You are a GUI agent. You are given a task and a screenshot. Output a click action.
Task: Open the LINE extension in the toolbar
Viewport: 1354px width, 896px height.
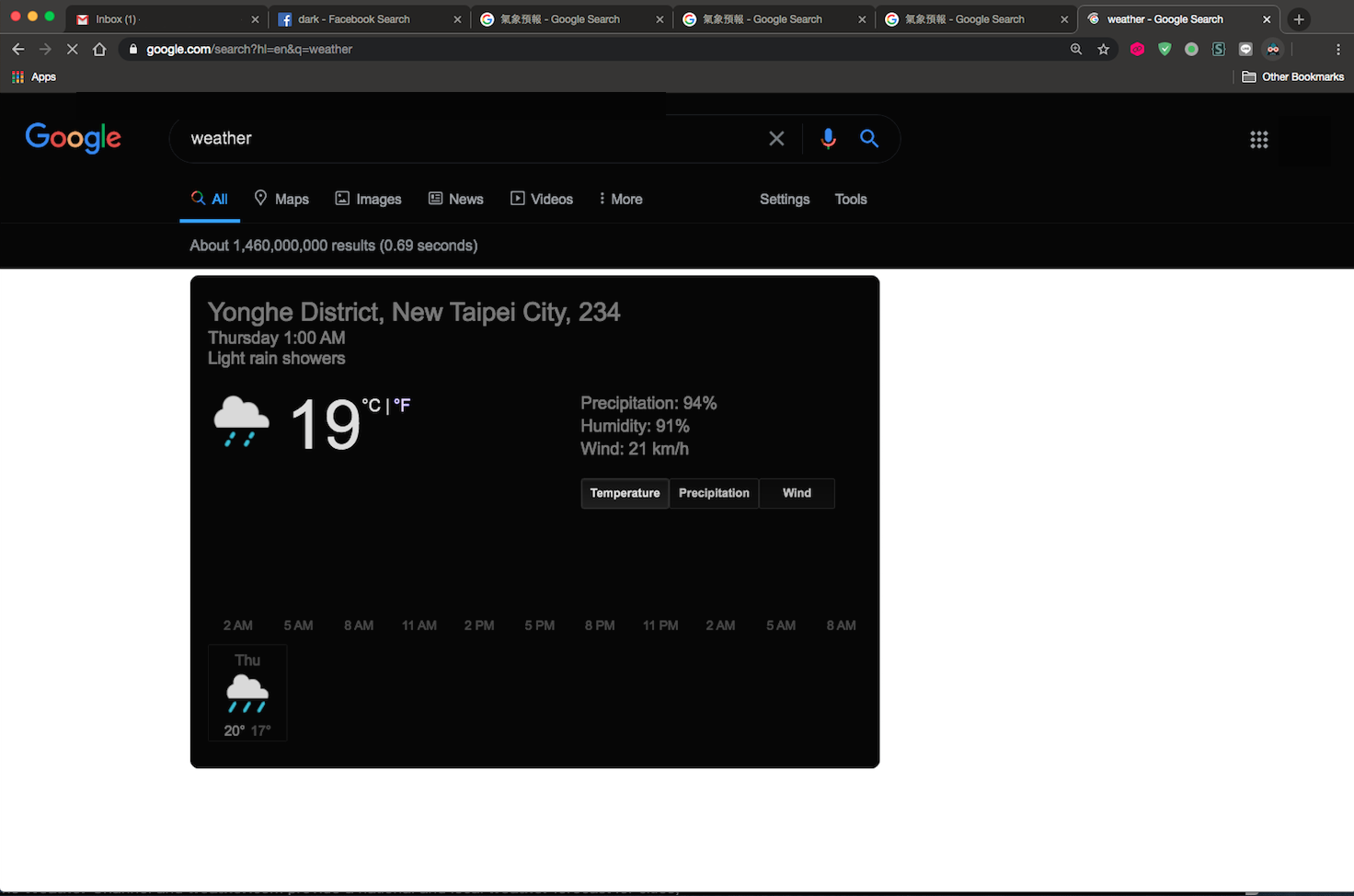(x=1245, y=49)
